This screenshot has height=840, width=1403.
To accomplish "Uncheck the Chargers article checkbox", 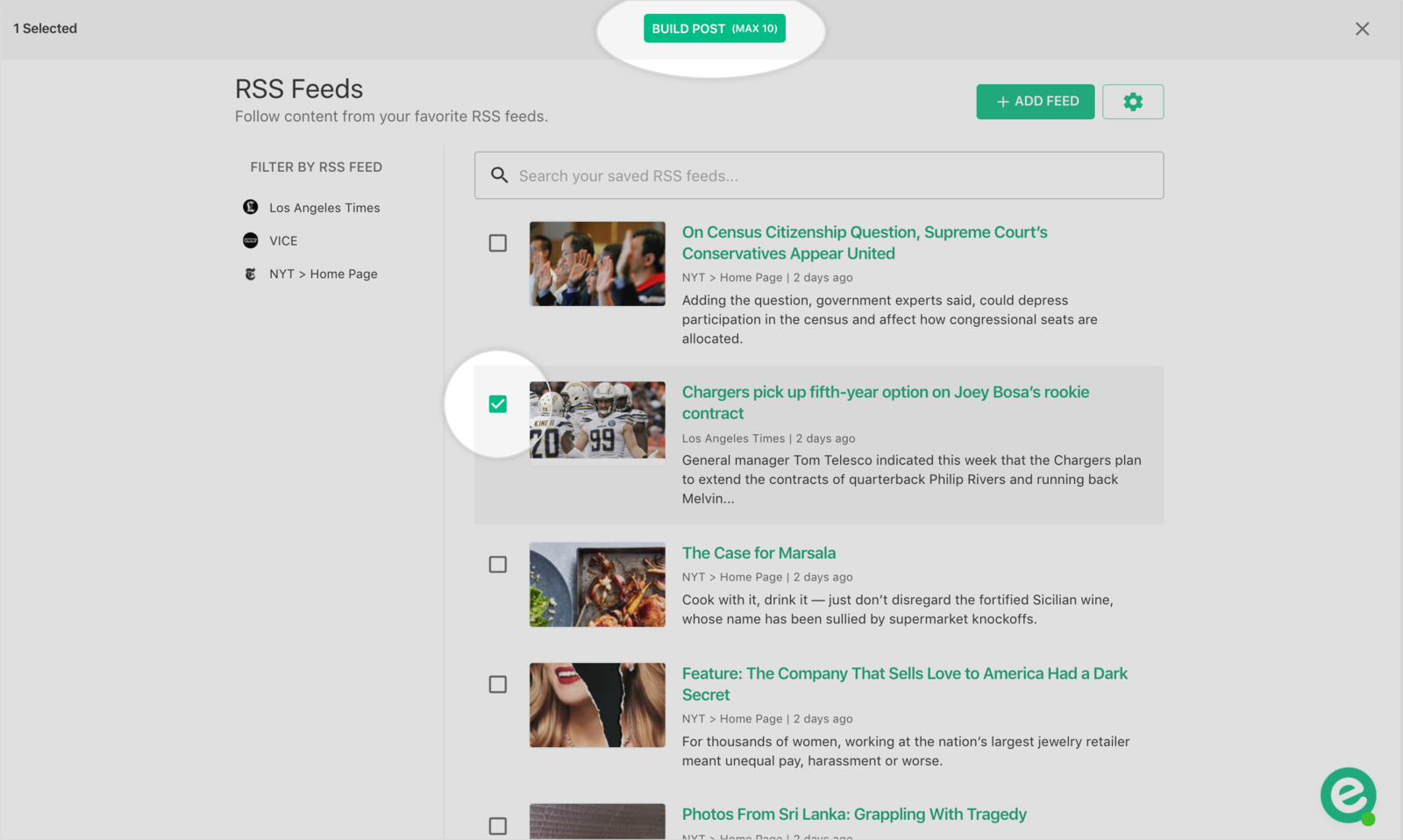I will click(x=498, y=404).
